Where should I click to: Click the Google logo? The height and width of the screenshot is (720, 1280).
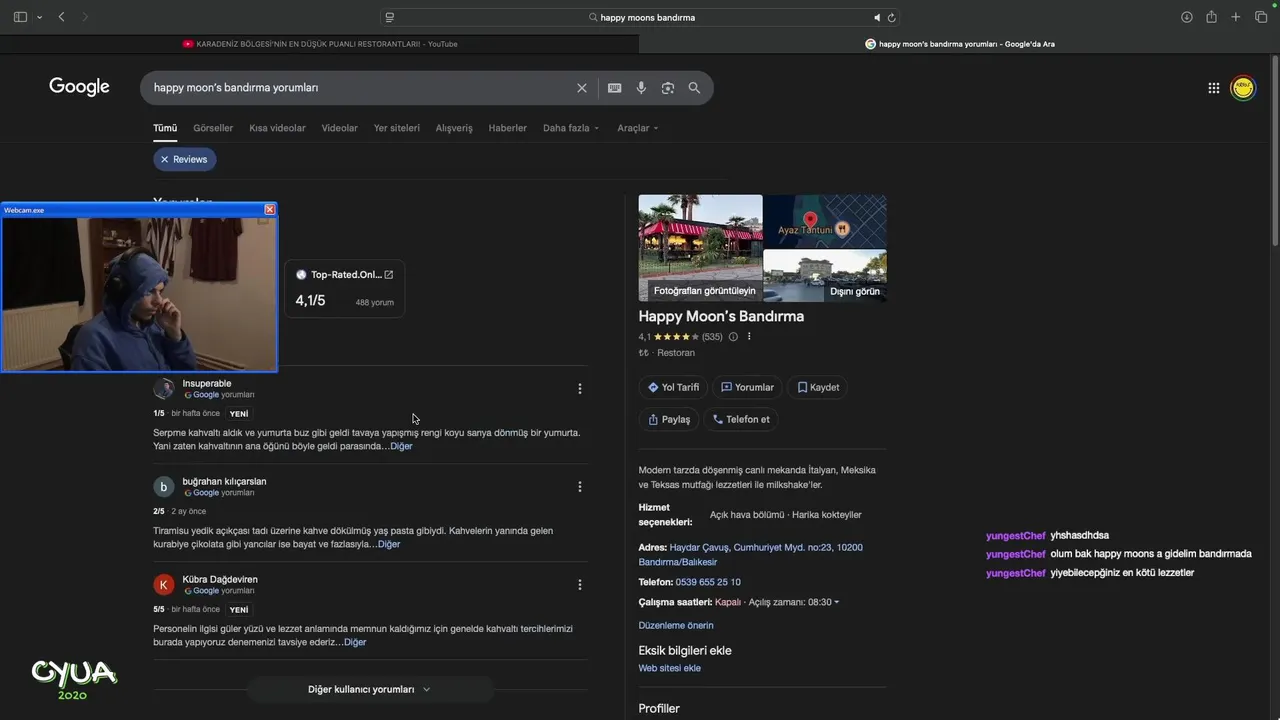(79, 87)
